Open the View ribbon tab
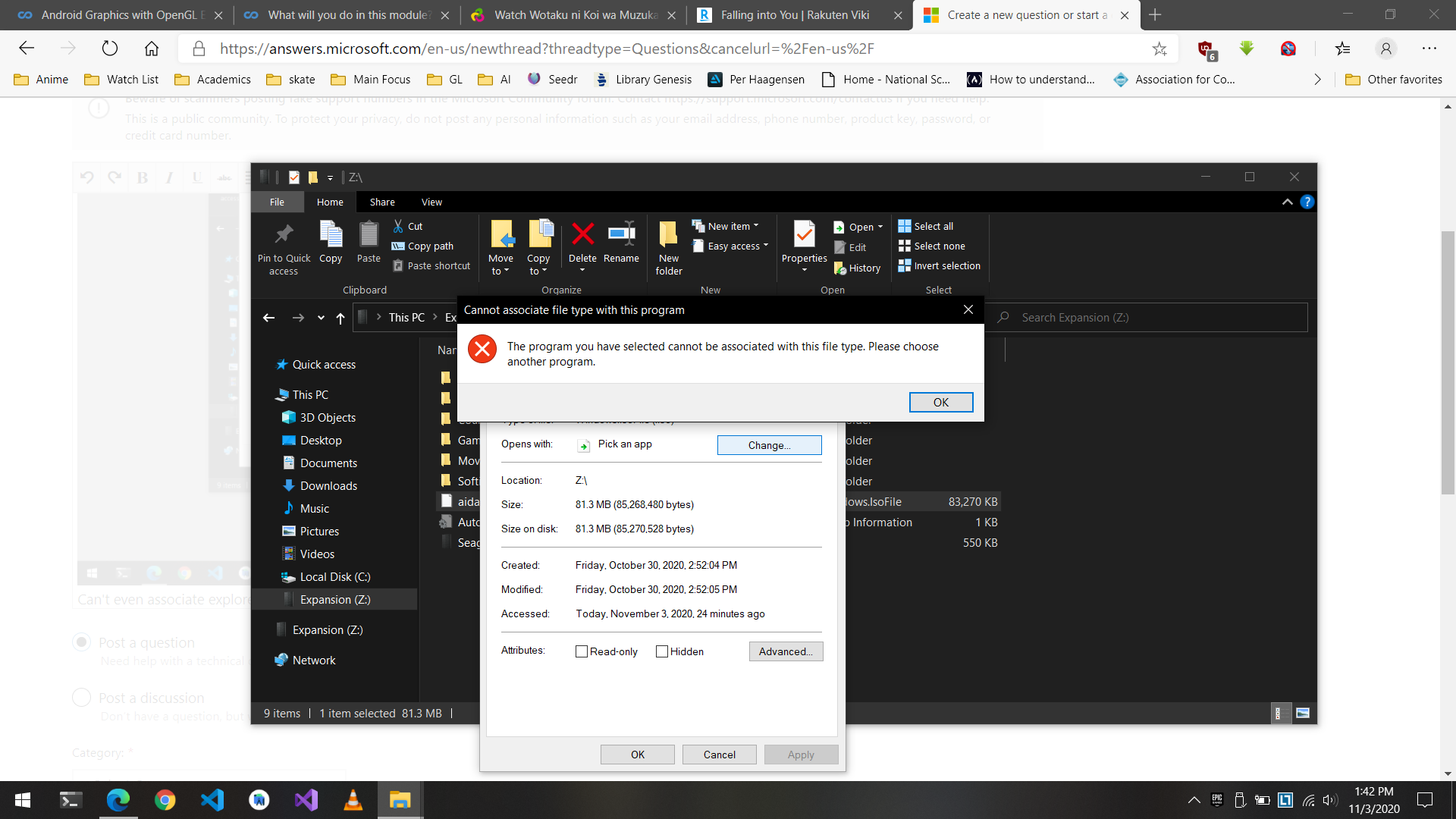Image resolution: width=1456 pixels, height=819 pixels. [431, 202]
